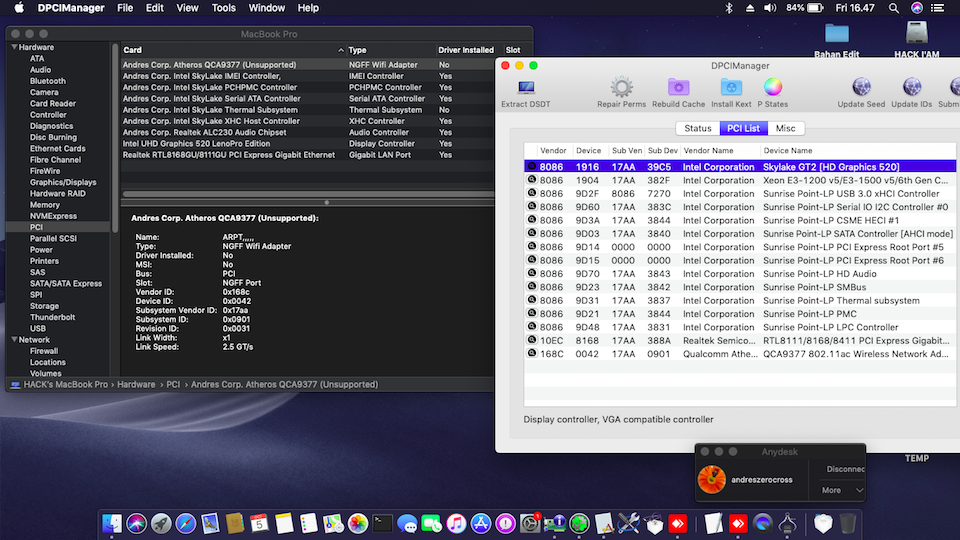Open Spotlight search in menu bar
The image size is (960, 540).
click(x=894, y=8)
